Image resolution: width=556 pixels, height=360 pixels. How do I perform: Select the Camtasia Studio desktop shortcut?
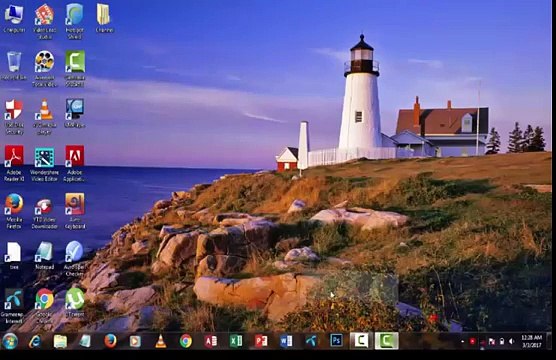tap(75, 69)
